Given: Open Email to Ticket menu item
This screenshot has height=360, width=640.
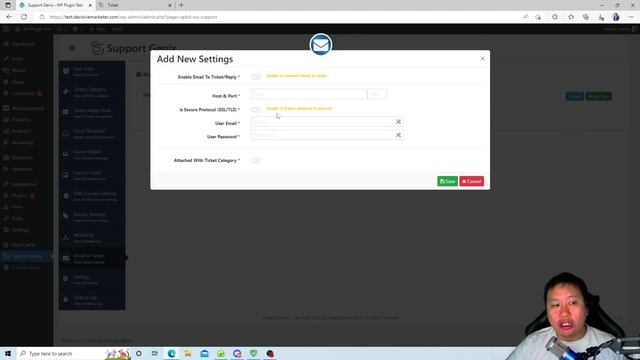Looking at the screenshot, I should pos(91,258).
